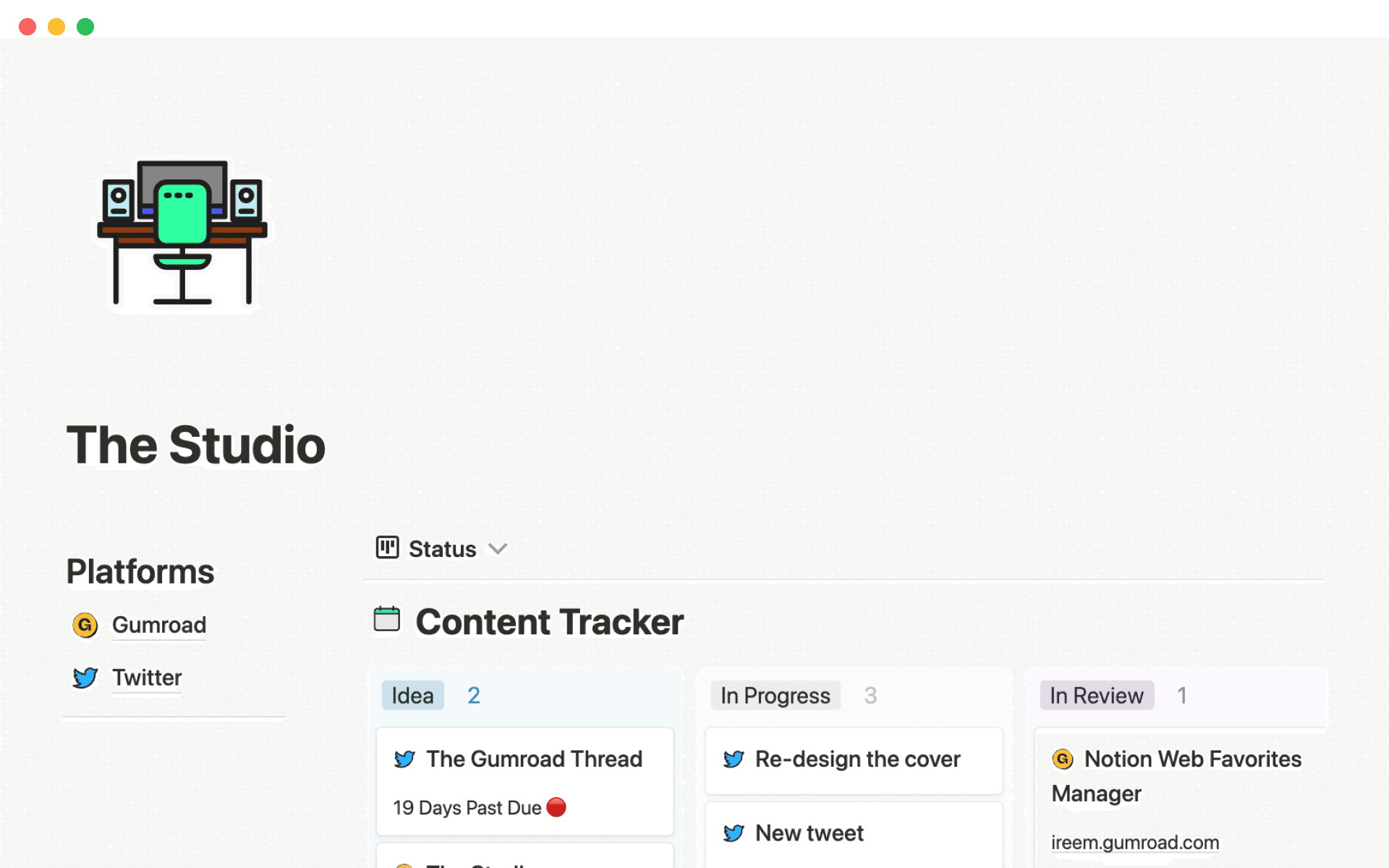Collapse the In Progress group
The image size is (1389, 868).
(775, 695)
